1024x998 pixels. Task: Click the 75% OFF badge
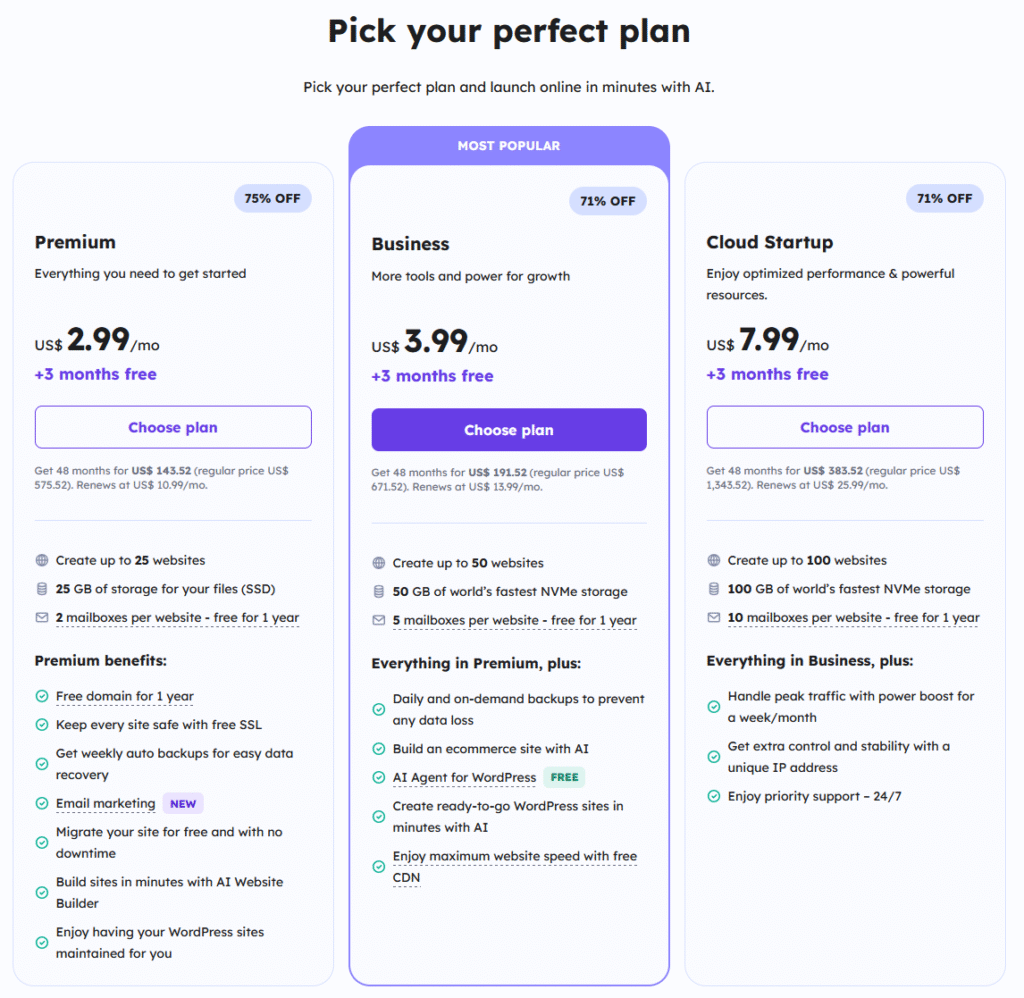(x=273, y=198)
